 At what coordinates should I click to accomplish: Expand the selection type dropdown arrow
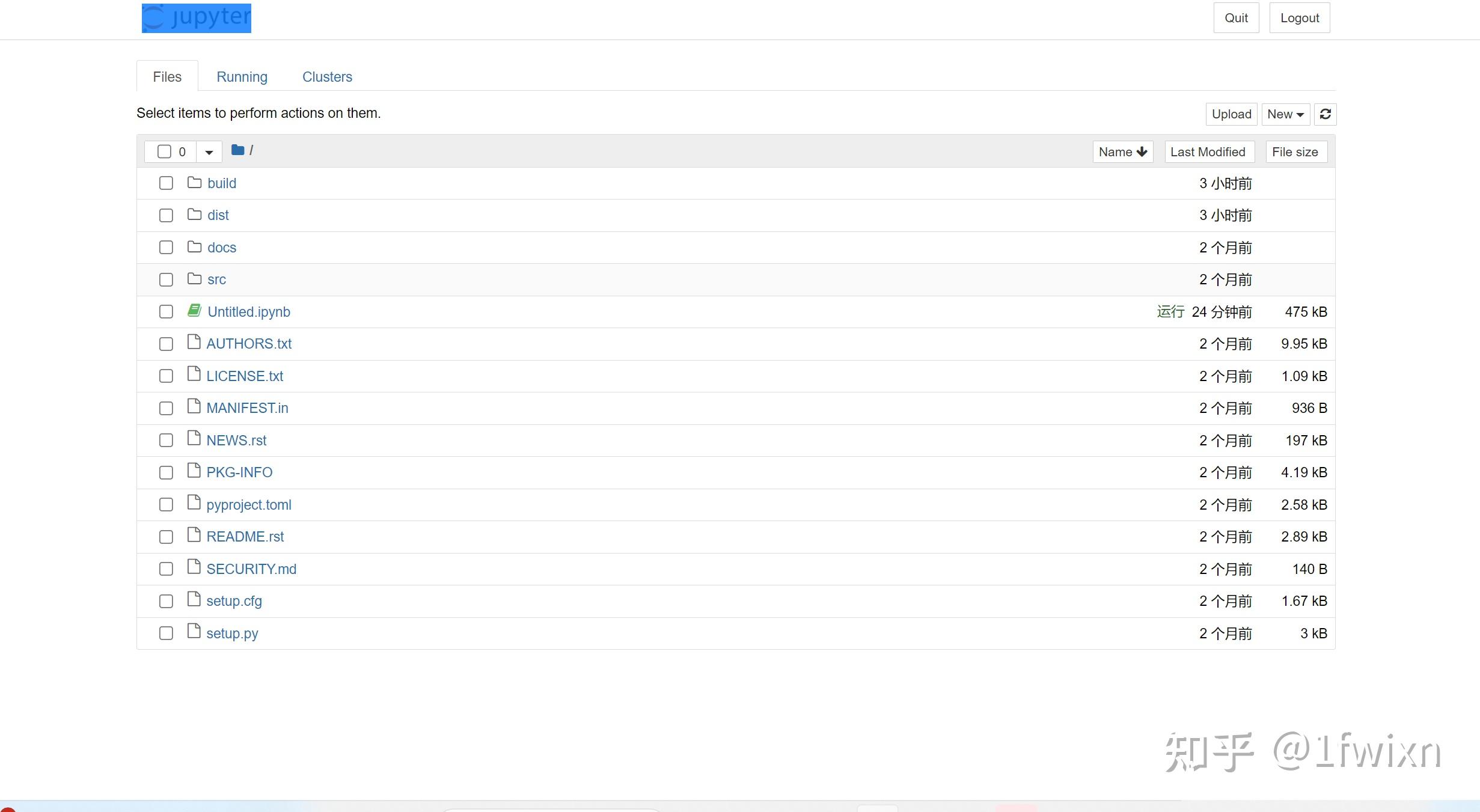[209, 152]
